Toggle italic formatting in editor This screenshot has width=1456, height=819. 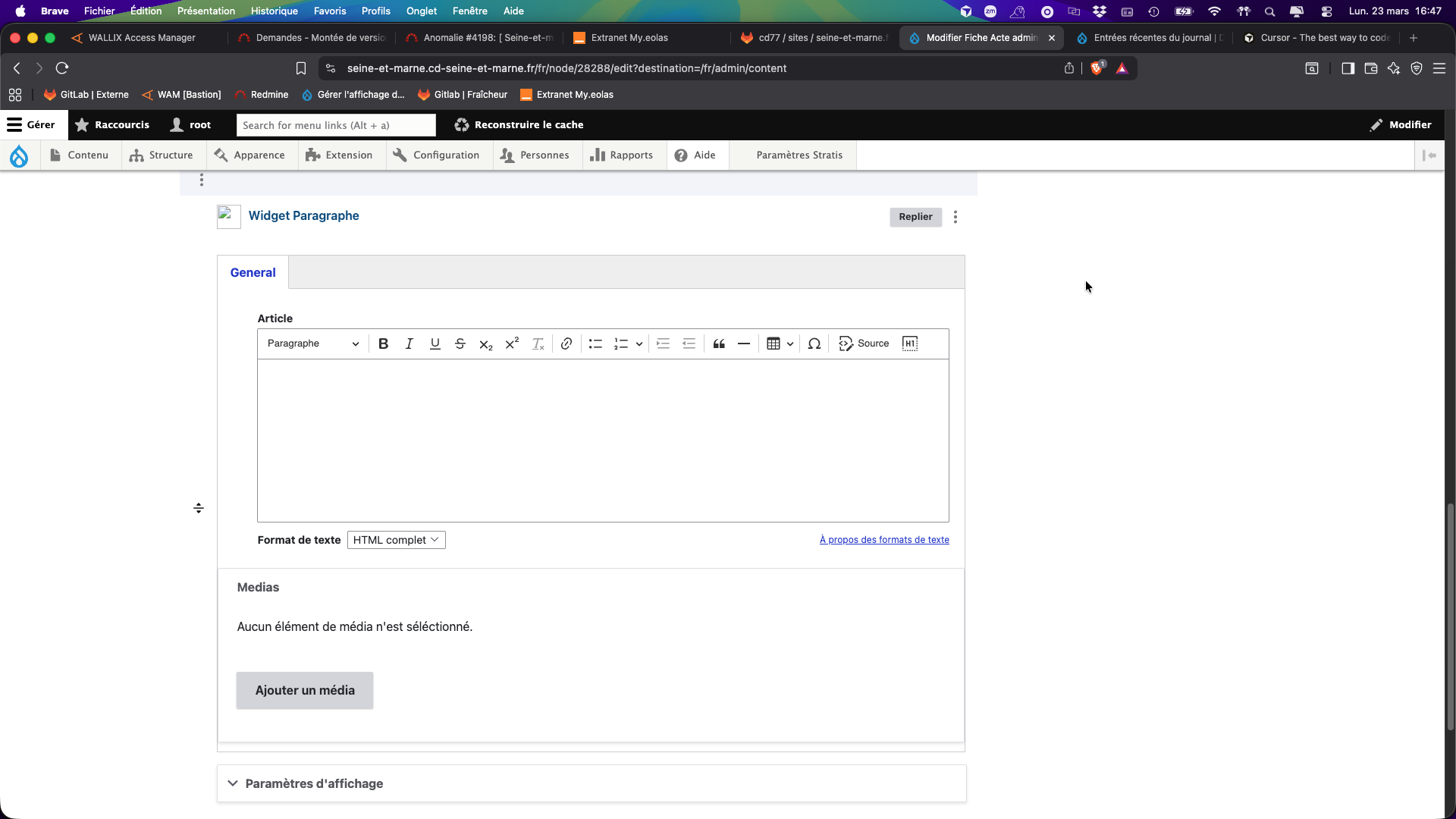click(409, 344)
